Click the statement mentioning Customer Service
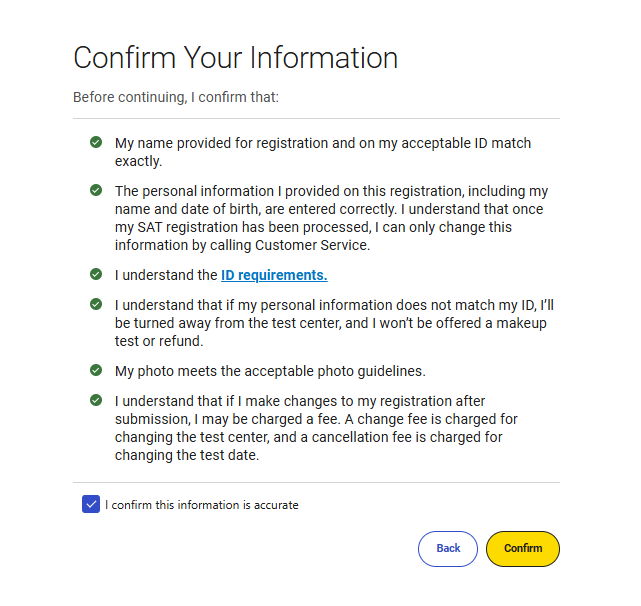Viewport: 641px width, 606px height. point(331,218)
